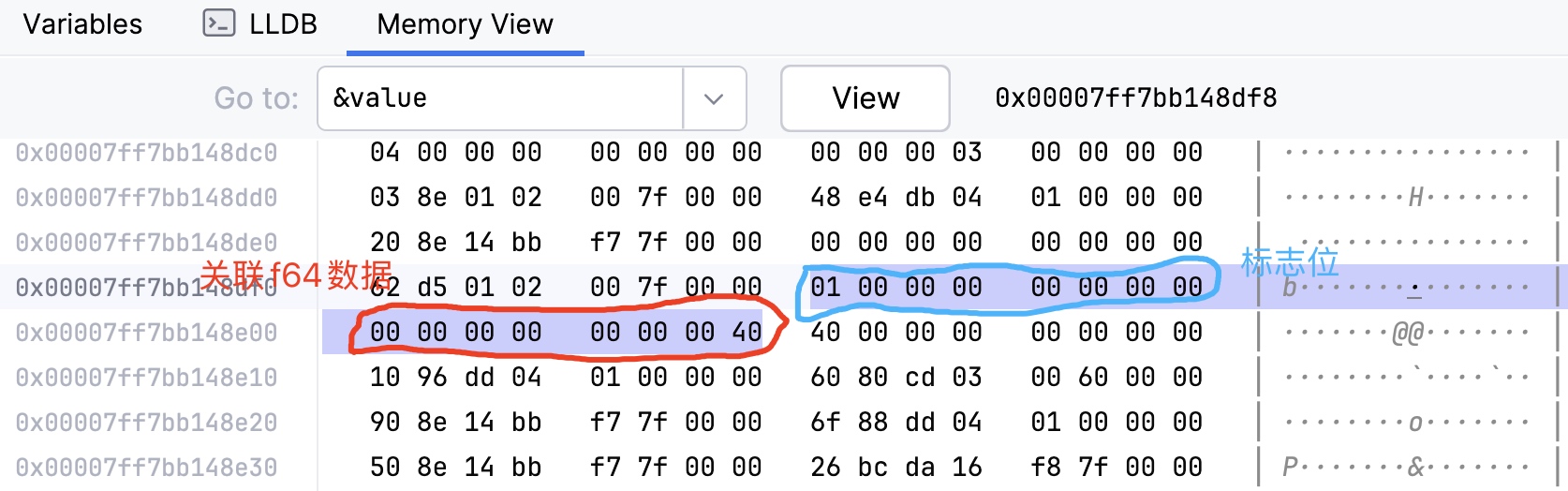This screenshot has width=1568, height=491.
Task: Click the f8 byte in the last row
Action: point(1045,467)
